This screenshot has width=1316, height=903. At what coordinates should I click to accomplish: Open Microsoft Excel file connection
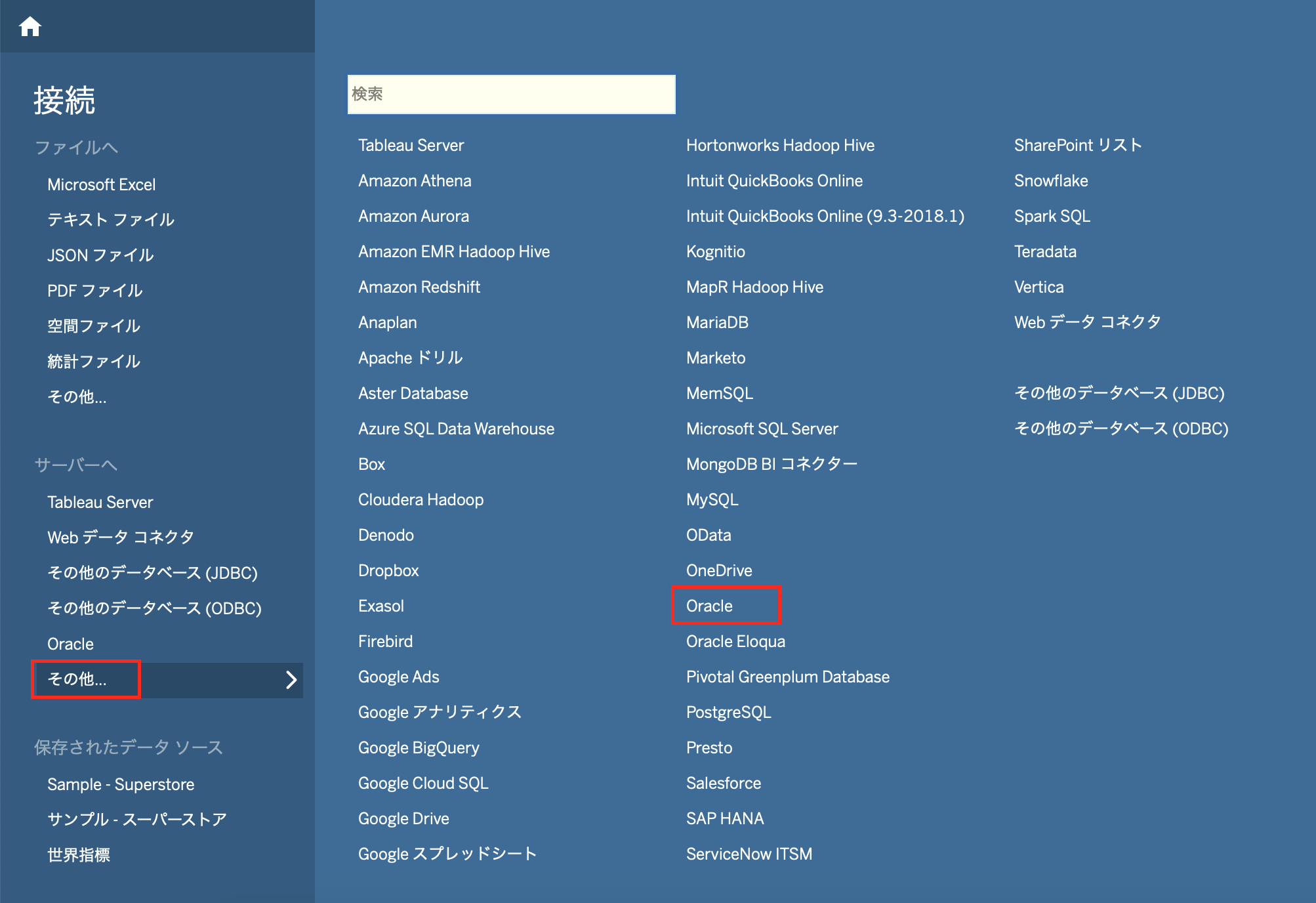point(101,185)
